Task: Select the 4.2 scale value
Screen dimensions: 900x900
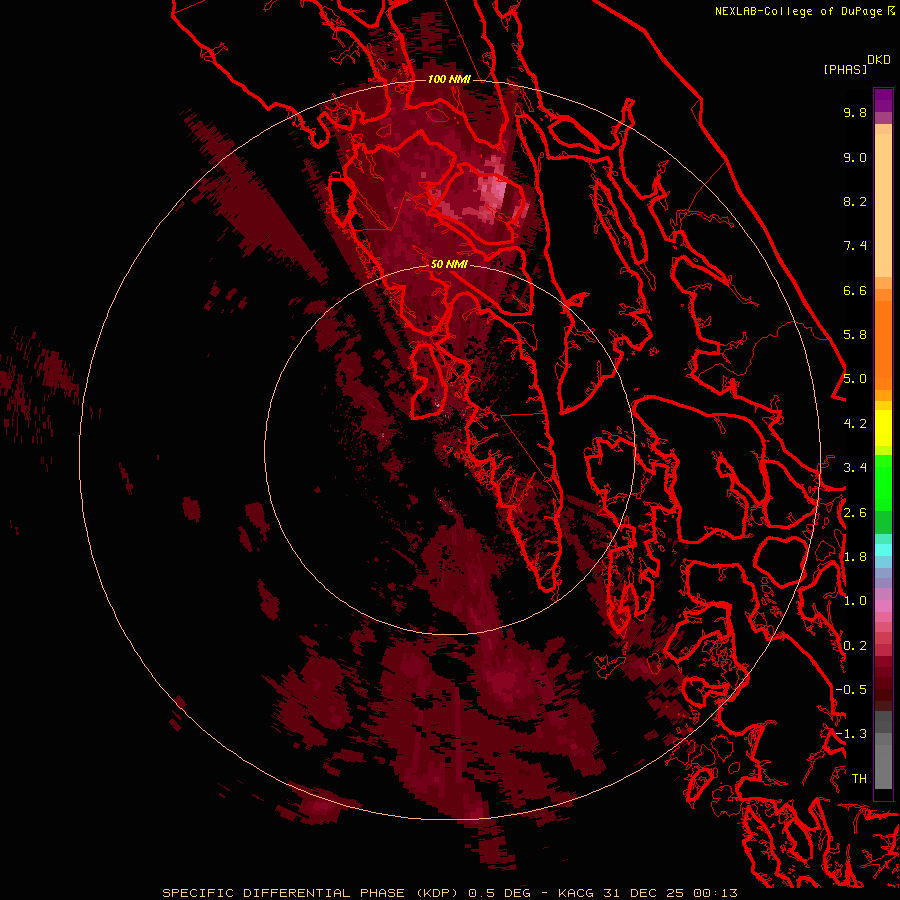Action: point(855,424)
